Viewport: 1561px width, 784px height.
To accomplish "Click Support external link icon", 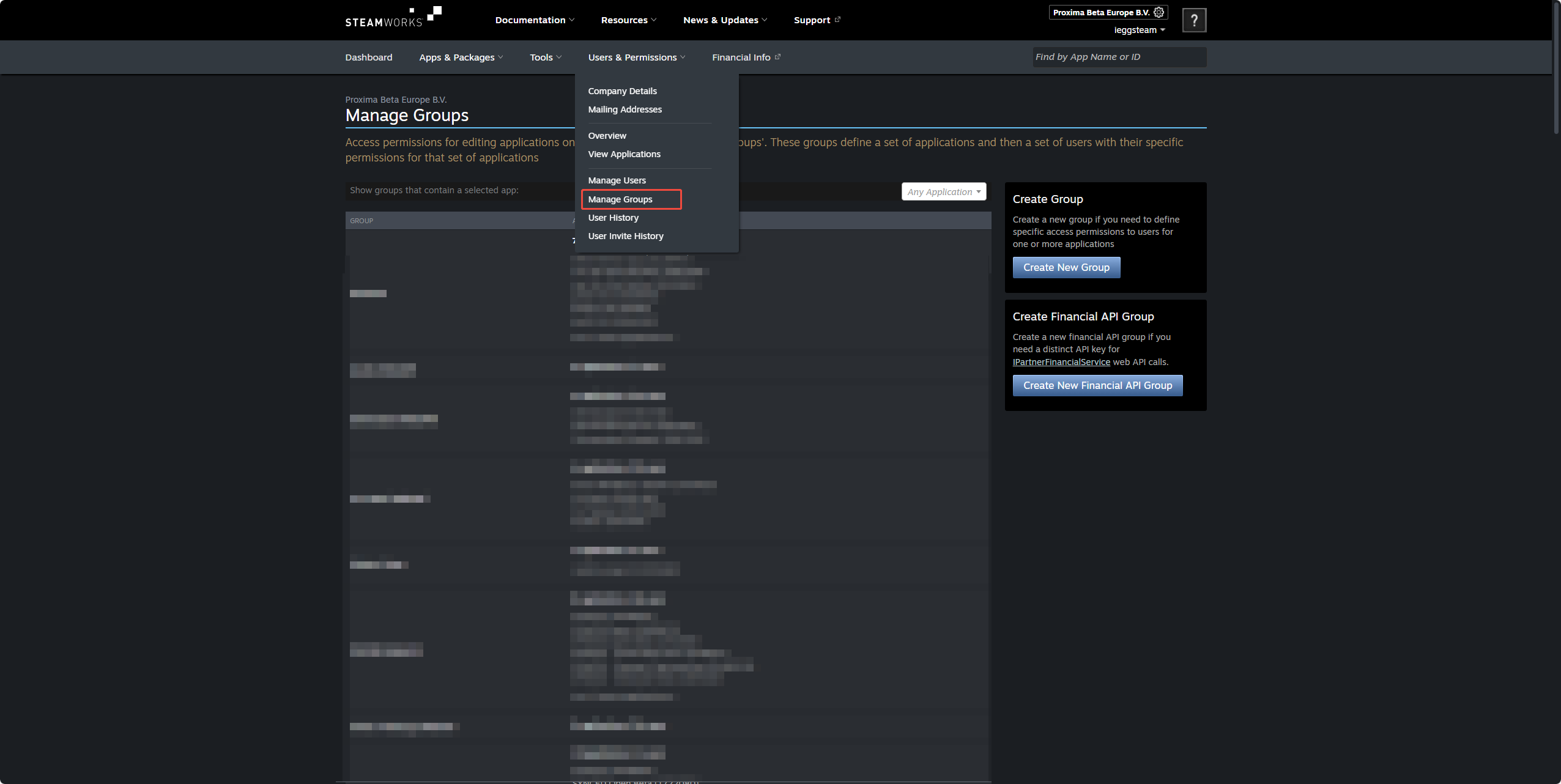I will (837, 20).
